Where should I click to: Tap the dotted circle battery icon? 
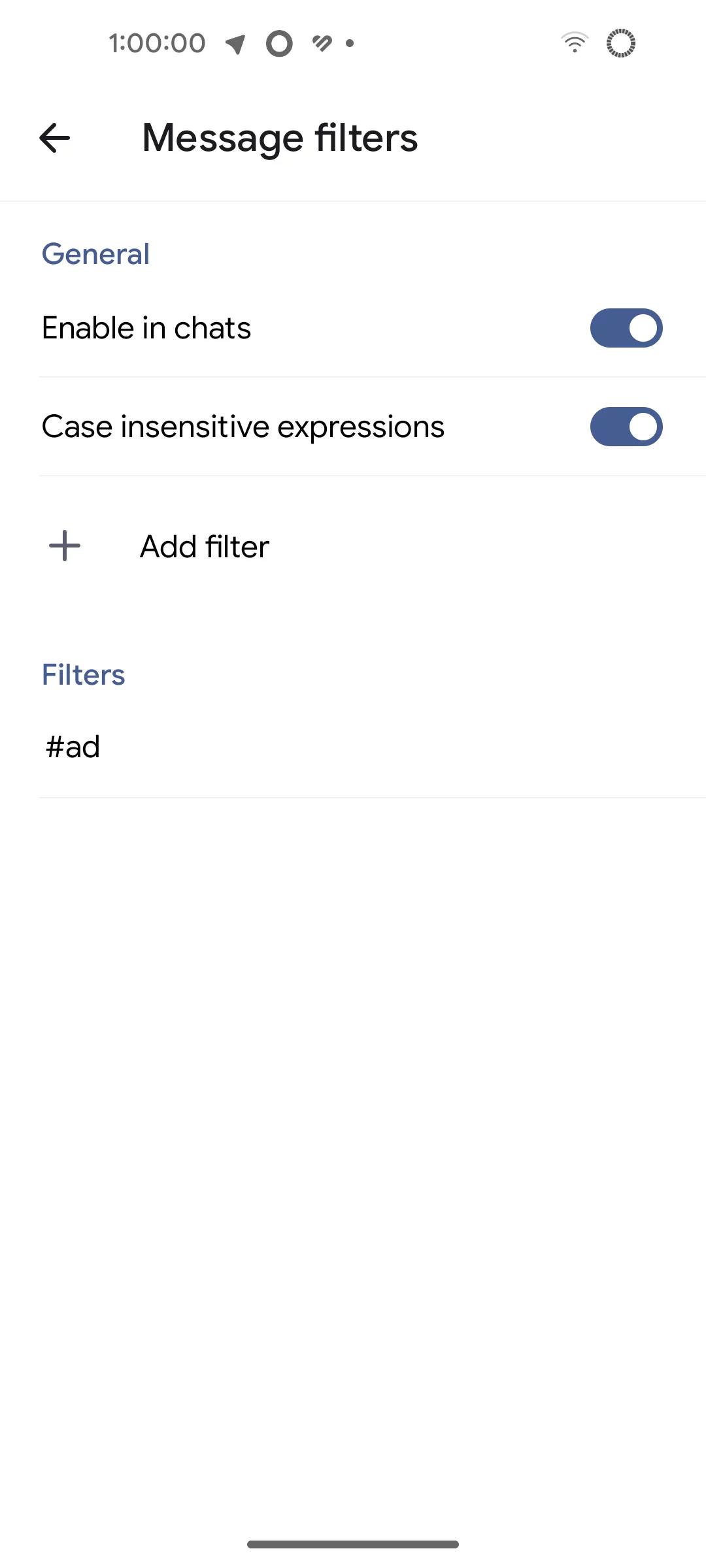[620, 44]
